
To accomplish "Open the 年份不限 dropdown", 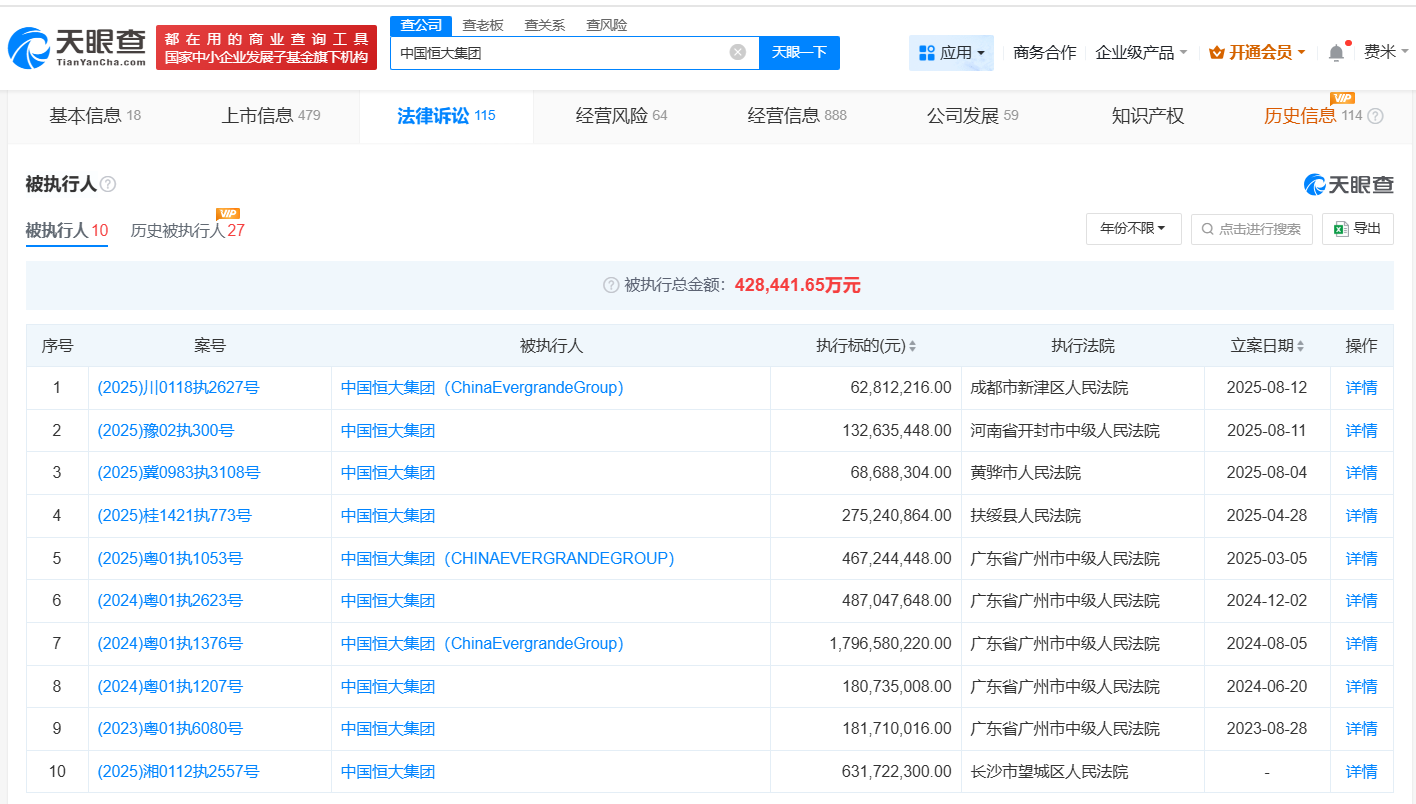I will (x=1133, y=229).
